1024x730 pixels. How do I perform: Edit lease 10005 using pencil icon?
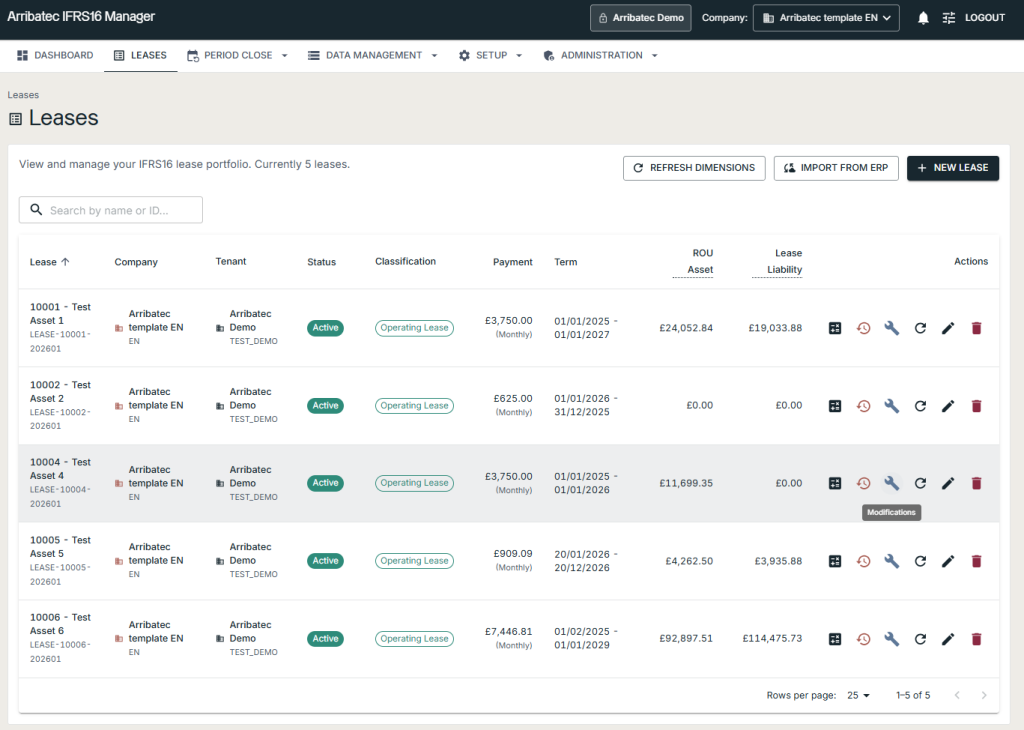coord(948,561)
